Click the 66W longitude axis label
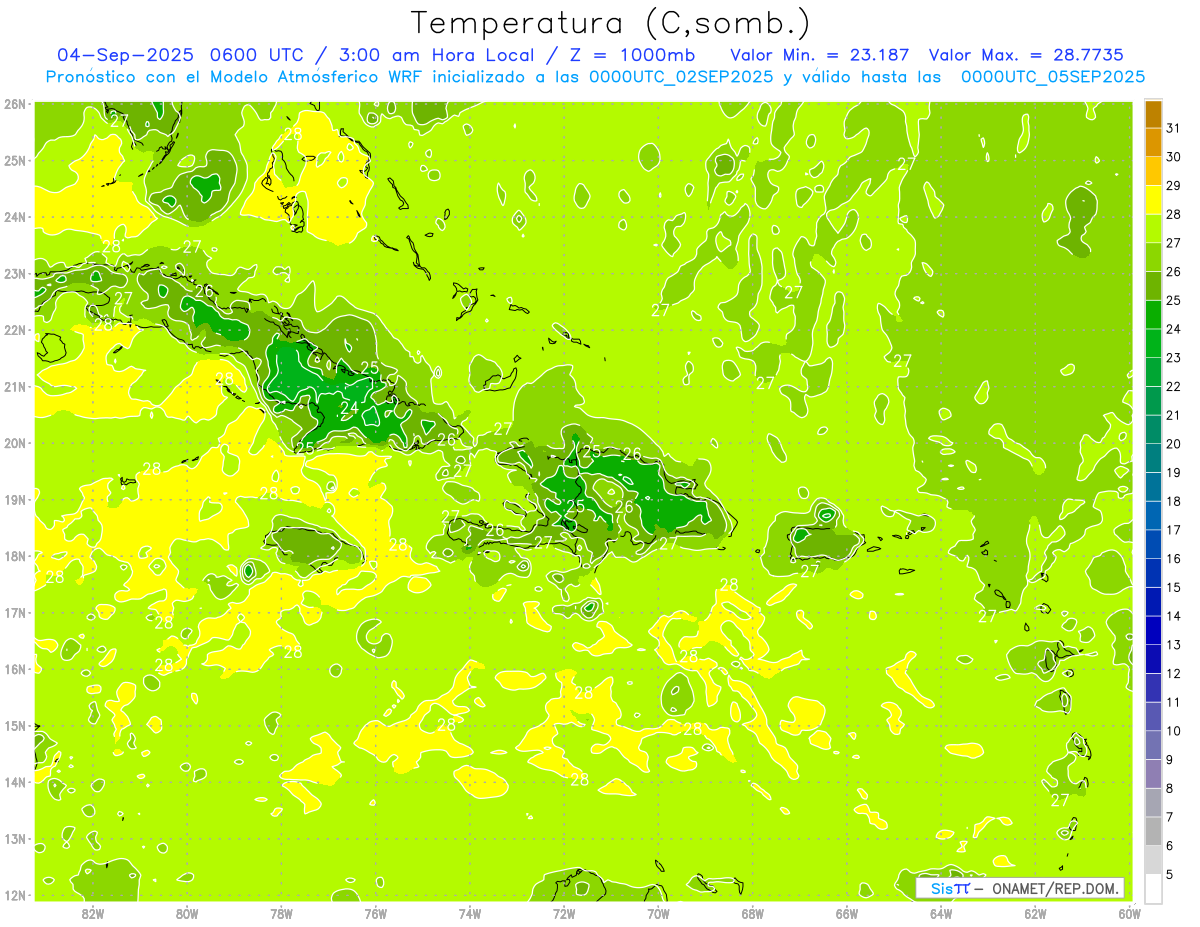This screenshot has width=1200, height=927. (847, 913)
